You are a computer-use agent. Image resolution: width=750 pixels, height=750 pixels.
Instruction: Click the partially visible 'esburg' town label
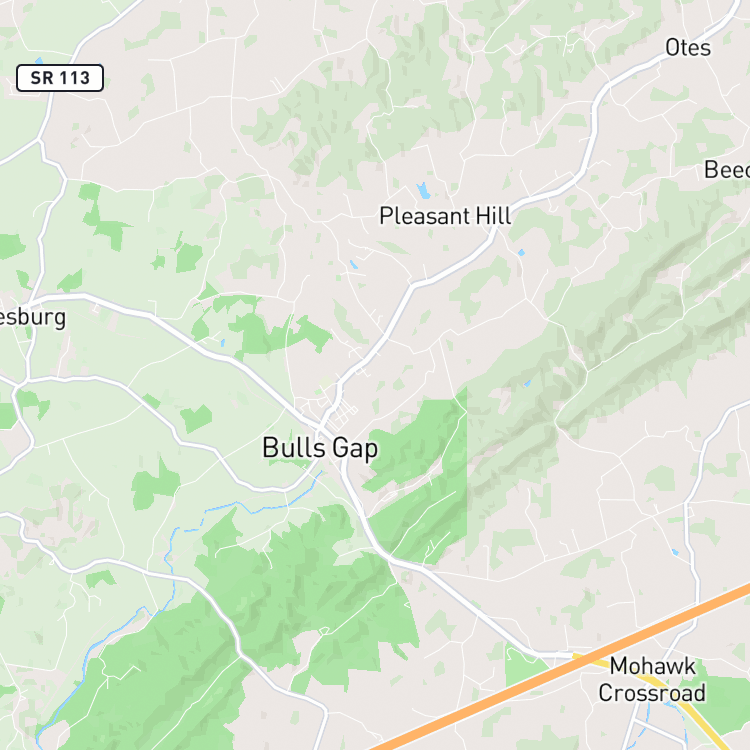[33, 318]
